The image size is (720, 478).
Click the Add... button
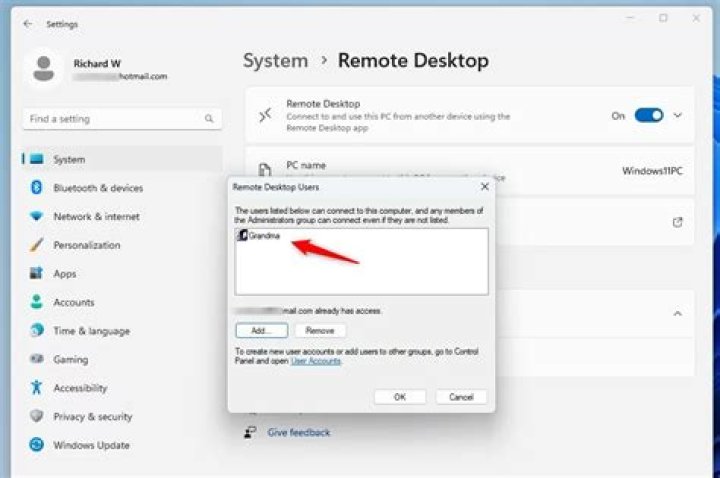point(262,331)
